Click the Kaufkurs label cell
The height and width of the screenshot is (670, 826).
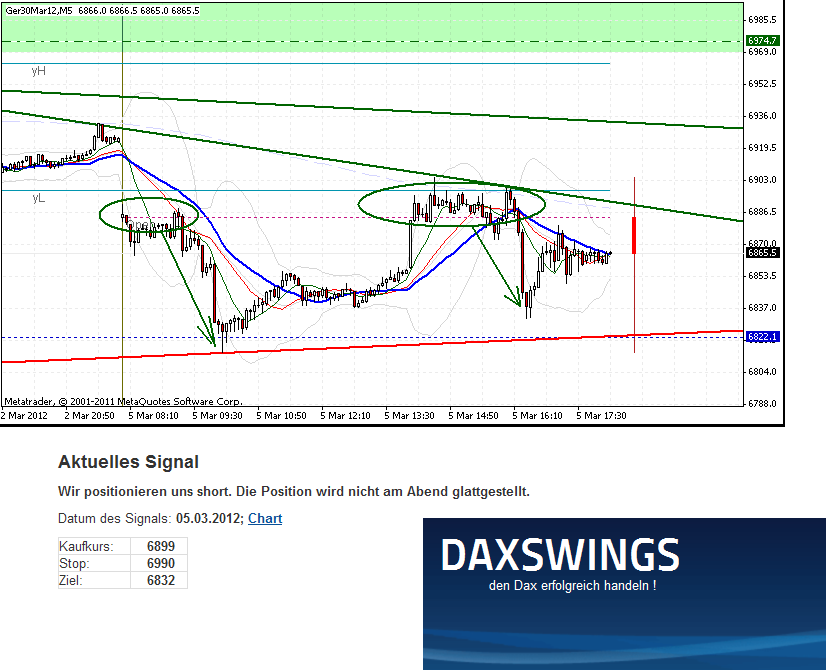94,546
